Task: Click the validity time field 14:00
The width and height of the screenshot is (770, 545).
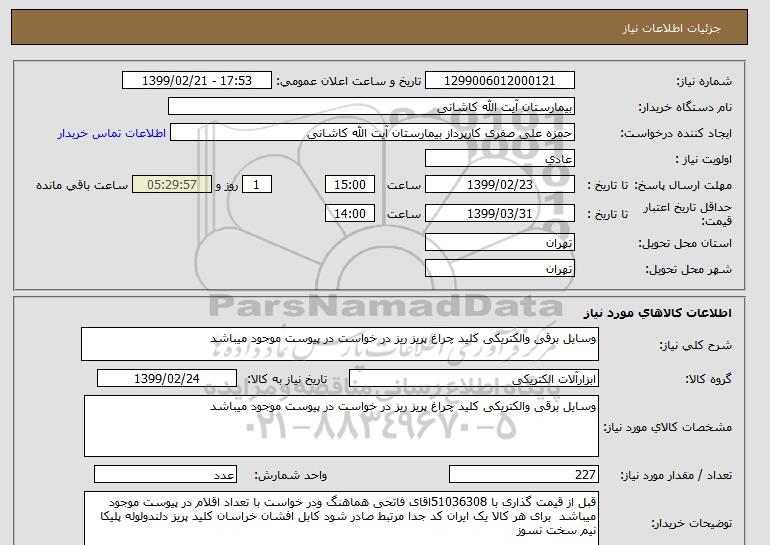Action: [x=350, y=214]
